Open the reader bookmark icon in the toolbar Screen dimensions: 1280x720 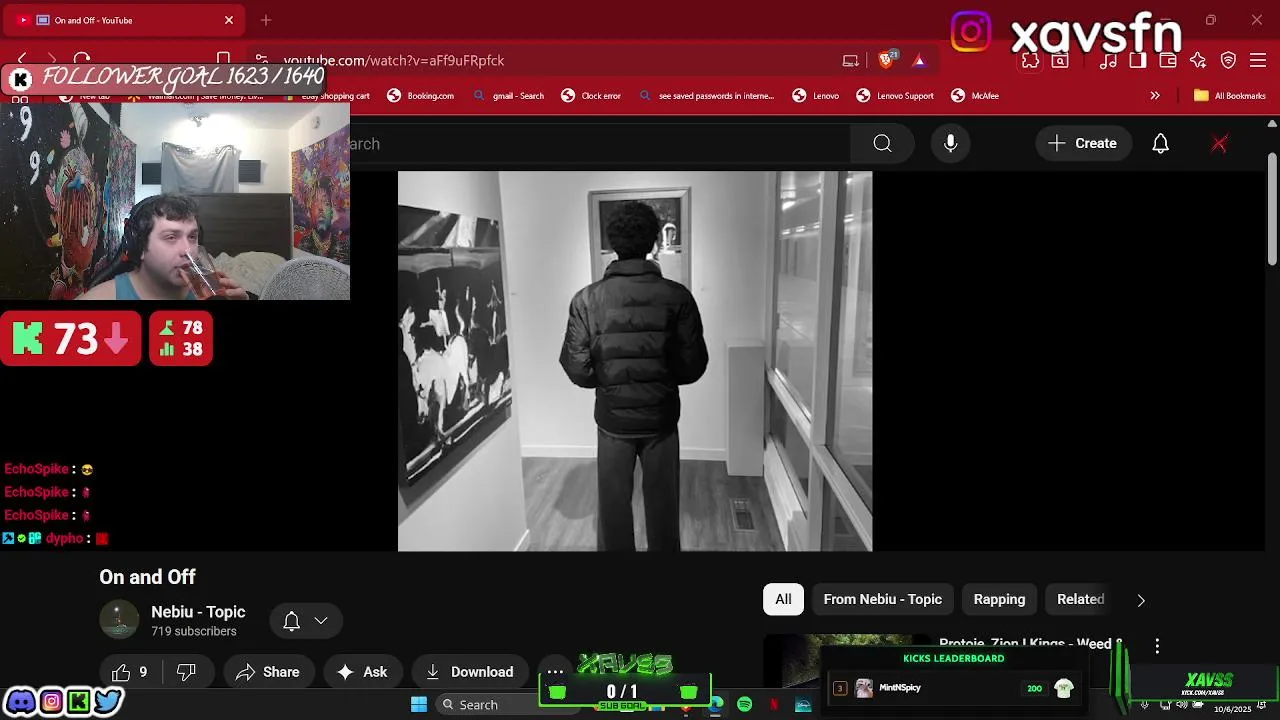point(224,60)
